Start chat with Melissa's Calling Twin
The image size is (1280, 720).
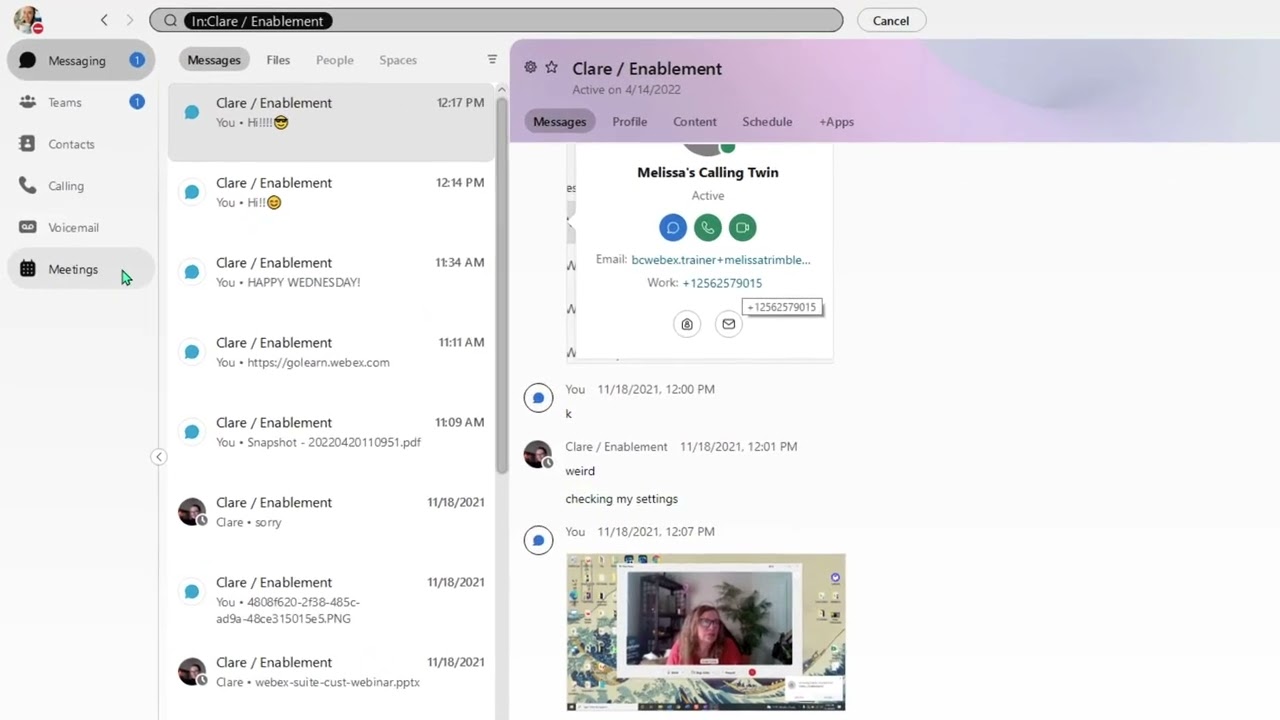(673, 228)
